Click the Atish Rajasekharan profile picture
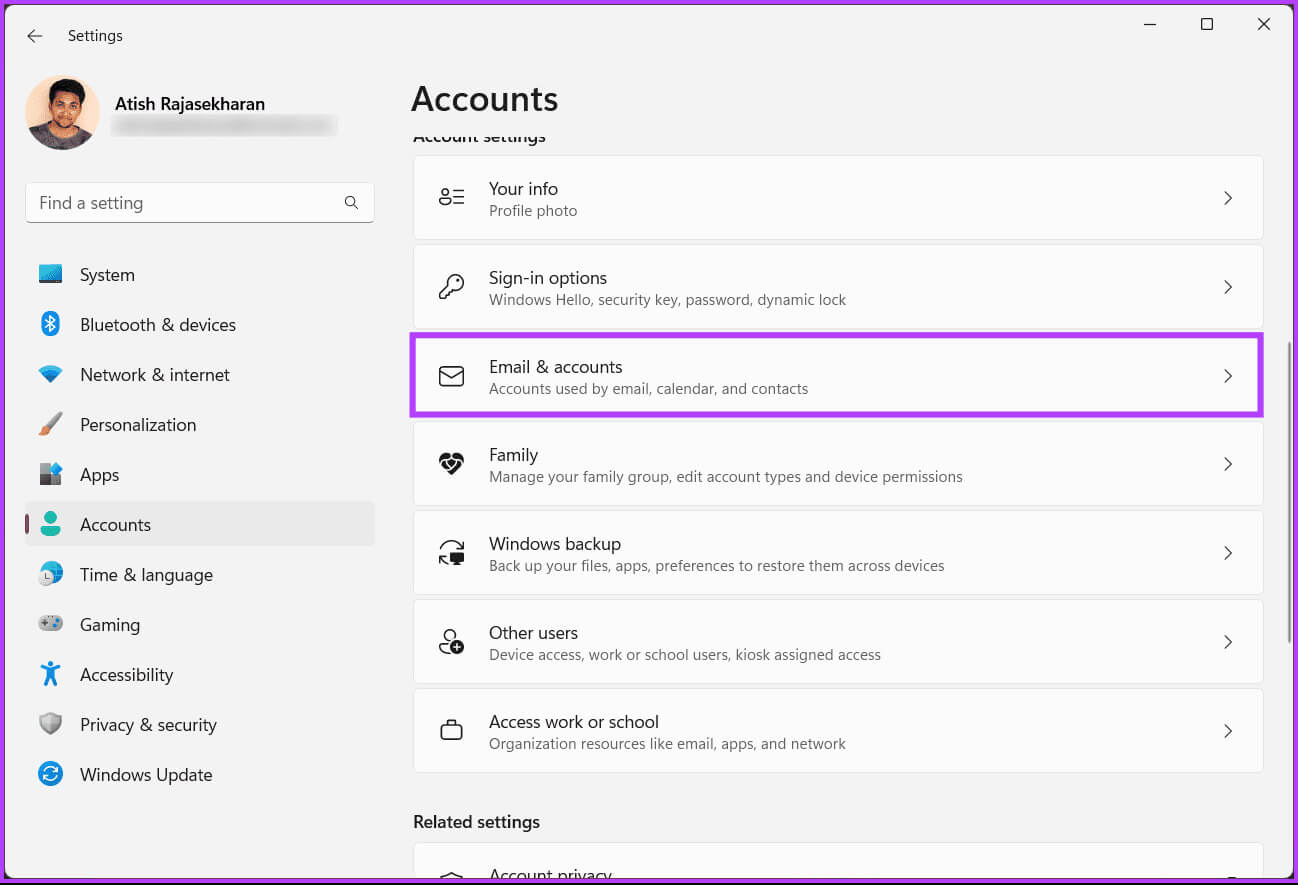This screenshot has height=885, width=1298. 62,113
